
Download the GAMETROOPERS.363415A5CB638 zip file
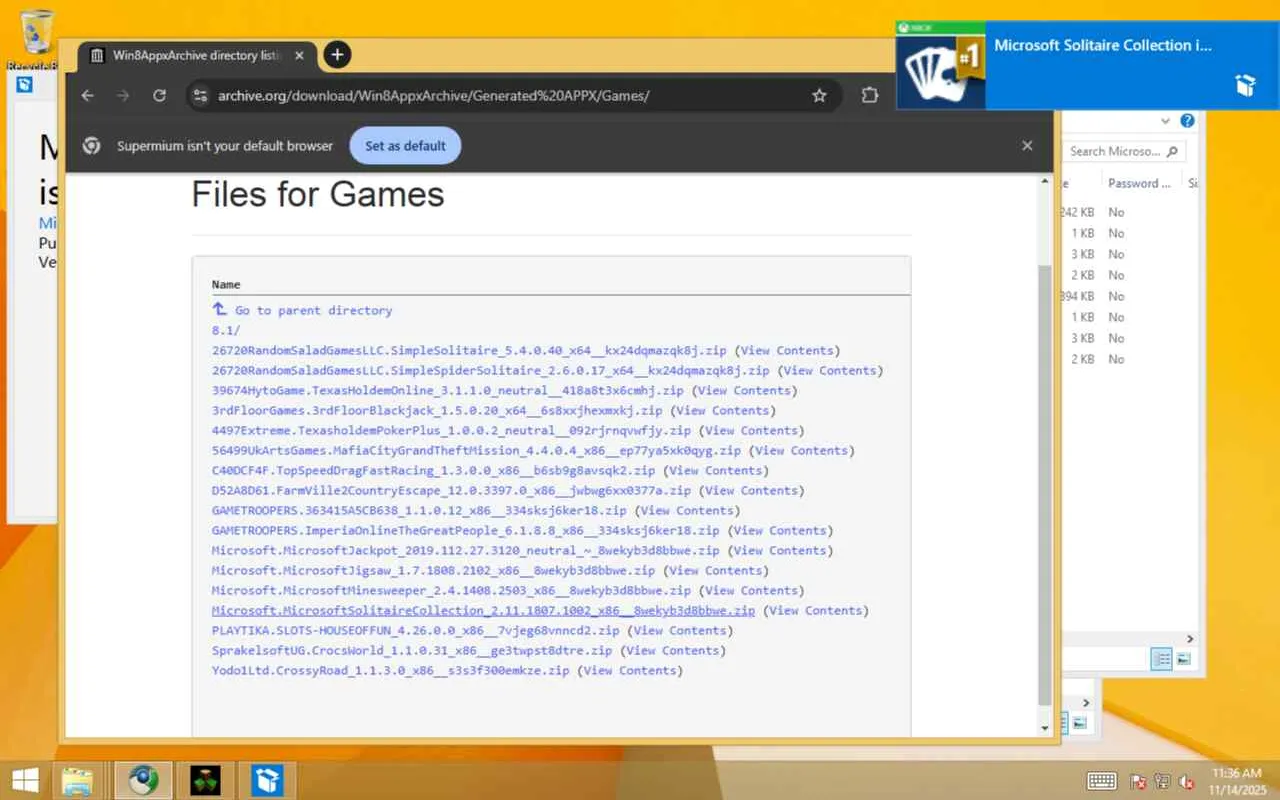pyautogui.click(x=419, y=510)
